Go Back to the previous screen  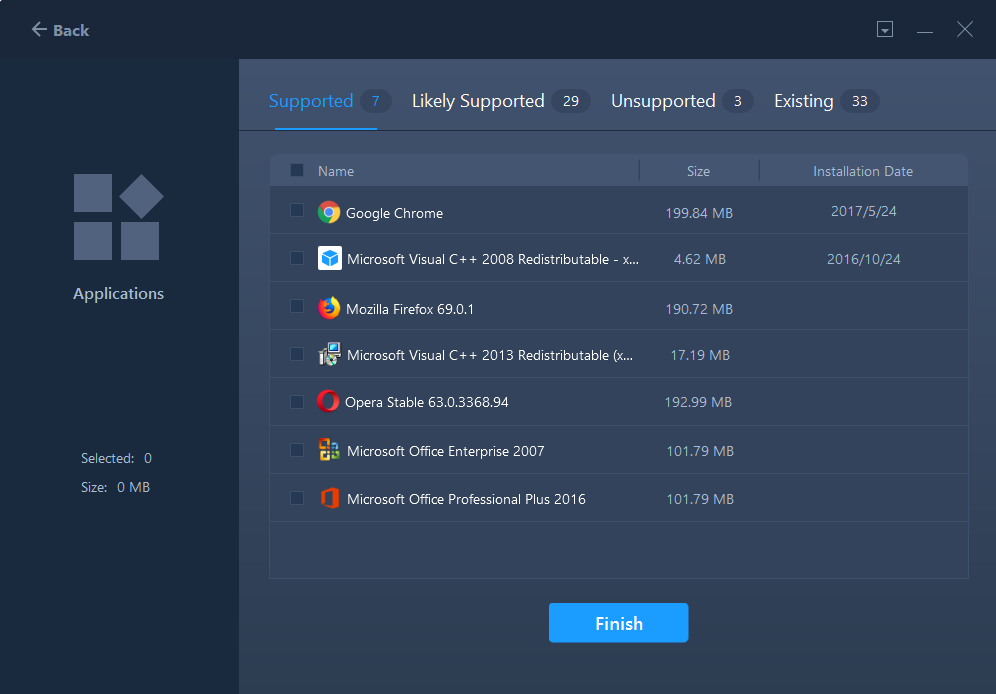[60, 30]
